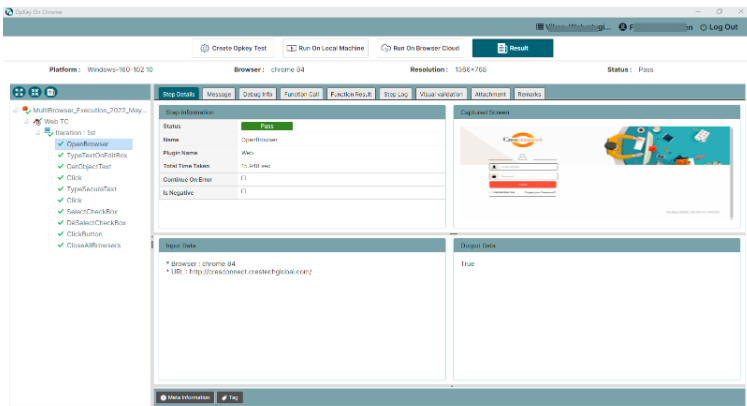Click the Iteration : 1st node icon
This screenshot has width=747, height=406.
point(49,132)
